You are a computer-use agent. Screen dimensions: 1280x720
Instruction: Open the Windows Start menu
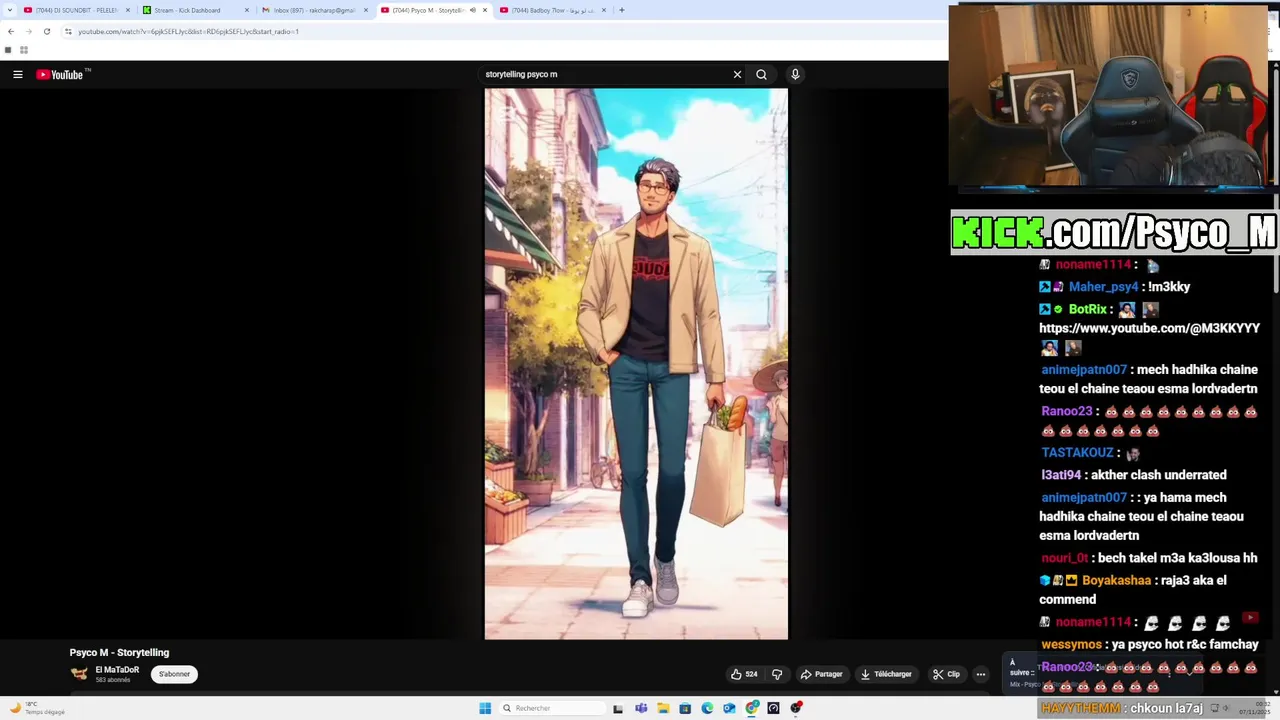(485, 708)
